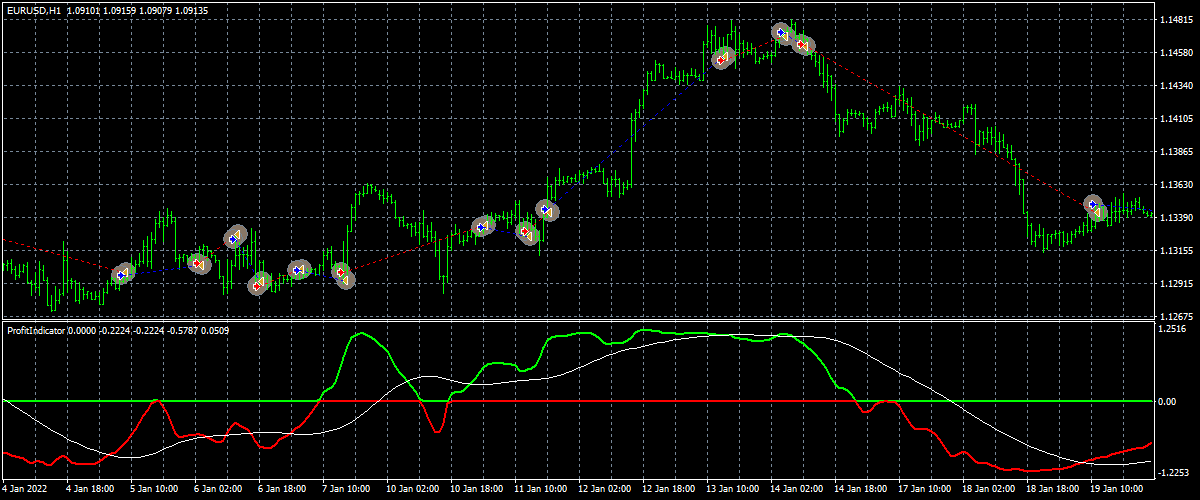Viewport: 1200px width, 500px height.
Task: Click the 4 Jan 2022 date label
Action: [25, 490]
